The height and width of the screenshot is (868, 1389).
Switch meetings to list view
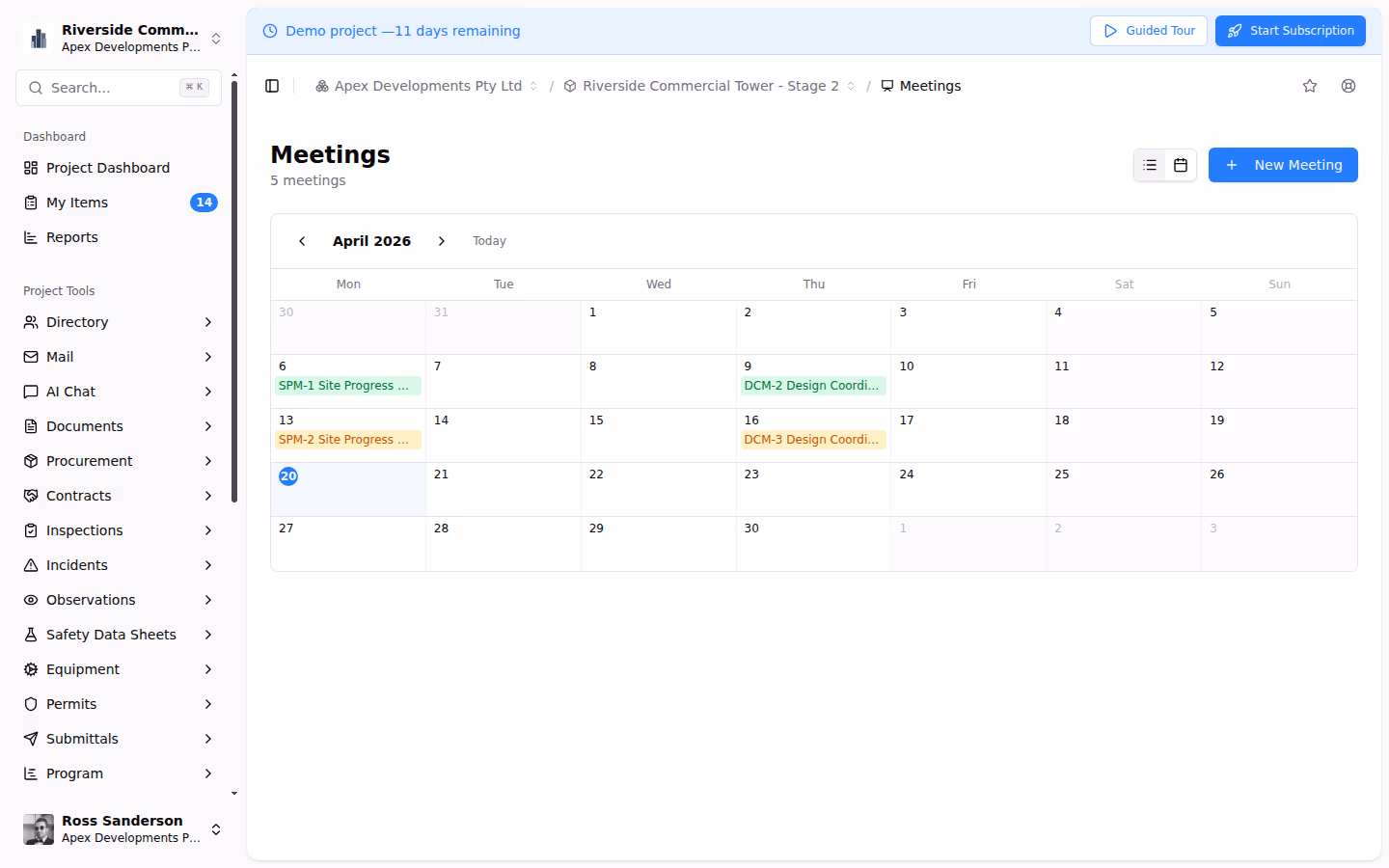[x=1150, y=165]
